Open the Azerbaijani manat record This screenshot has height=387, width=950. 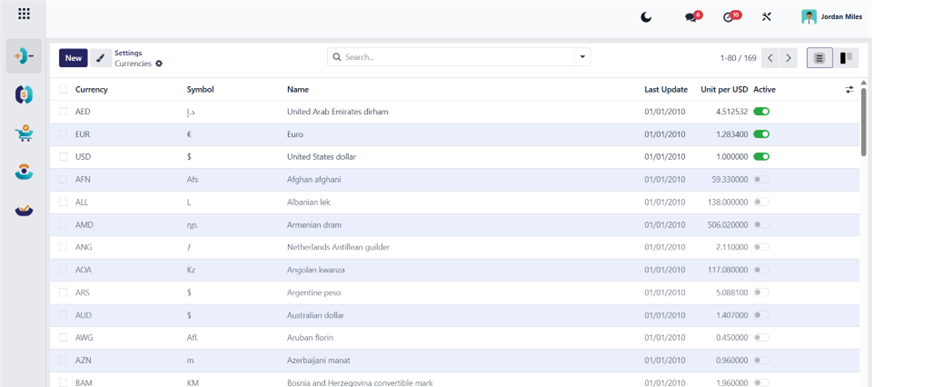319,360
